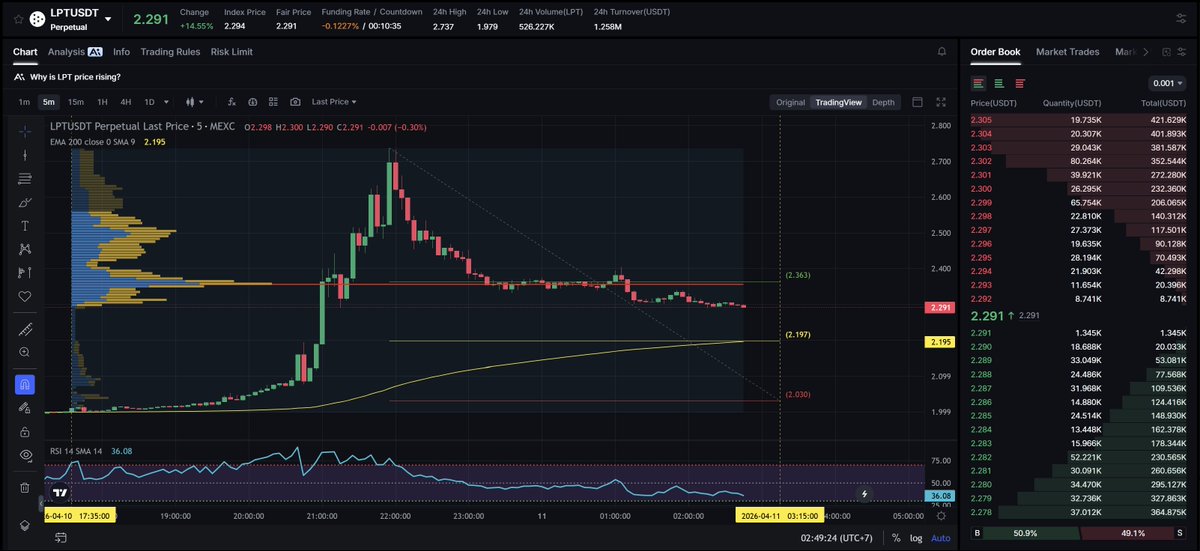This screenshot has height=551, width=1200.
Task: Toggle percent scale on chart
Action: click(896, 538)
